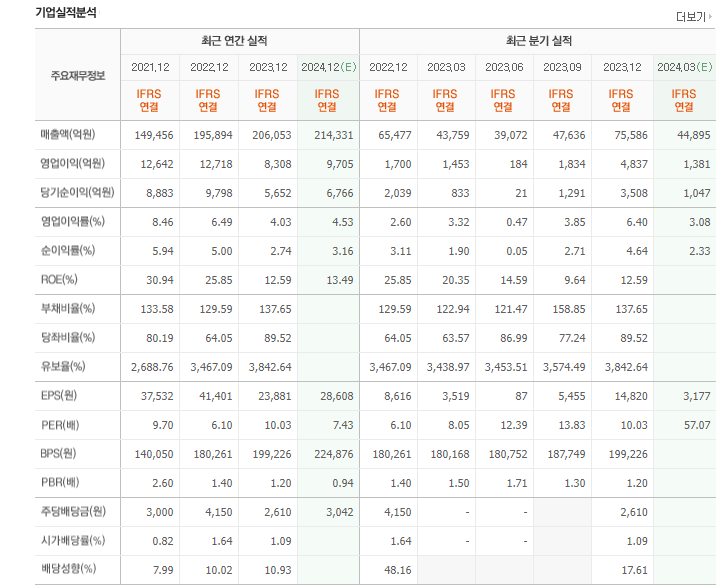Screen dimensions: 725x588
Task: Select the 영업이익(억원) row label
Action: [73, 164]
